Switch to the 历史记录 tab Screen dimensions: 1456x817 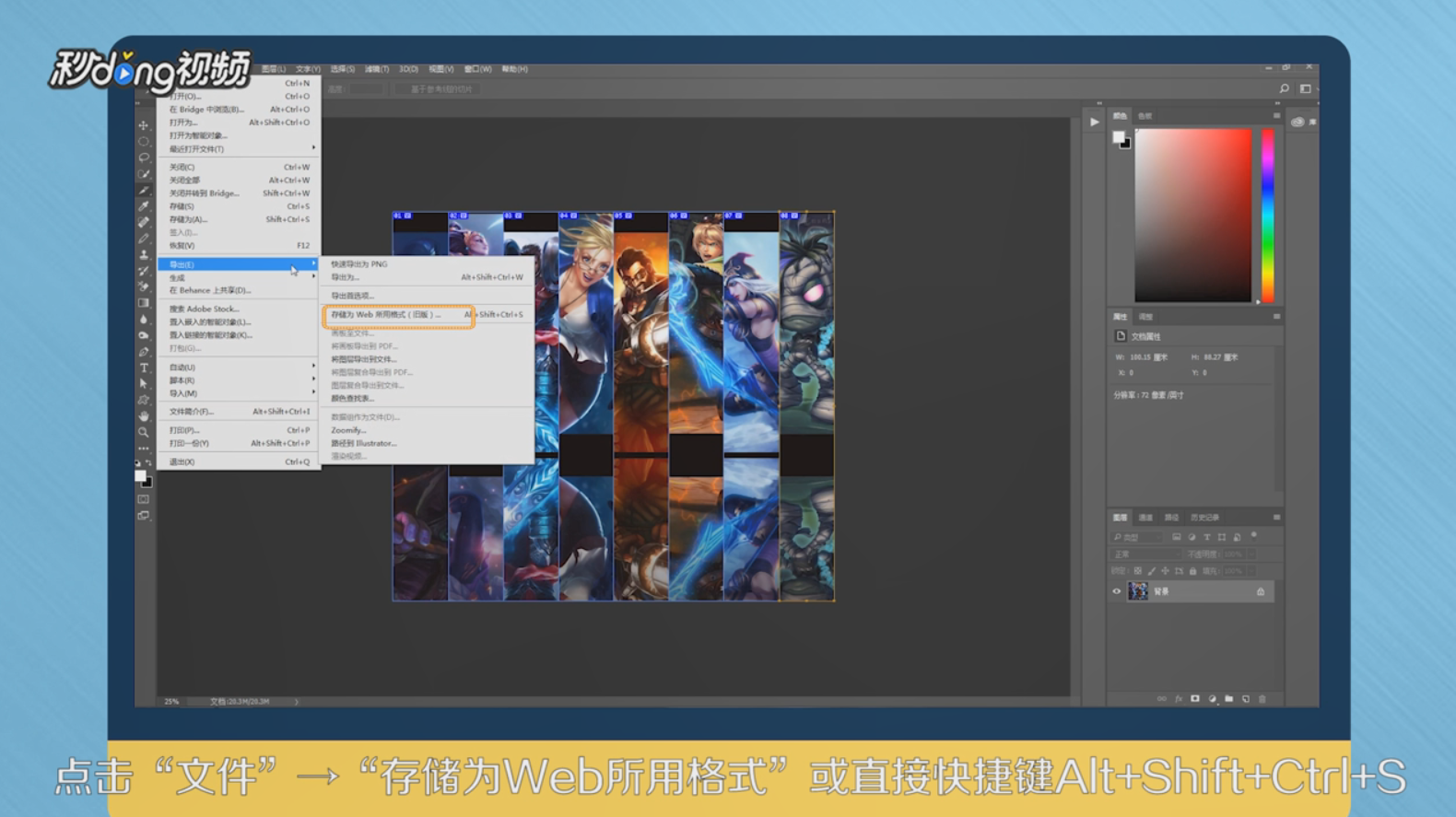coord(1204,518)
